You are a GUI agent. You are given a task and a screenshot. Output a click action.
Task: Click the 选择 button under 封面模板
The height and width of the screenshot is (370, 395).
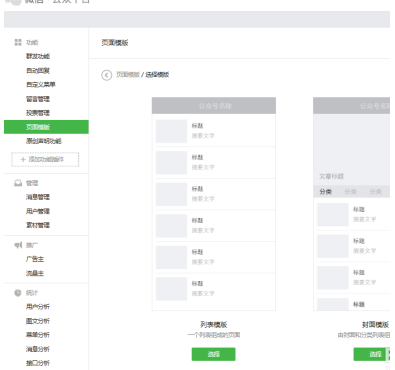click(x=371, y=354)
